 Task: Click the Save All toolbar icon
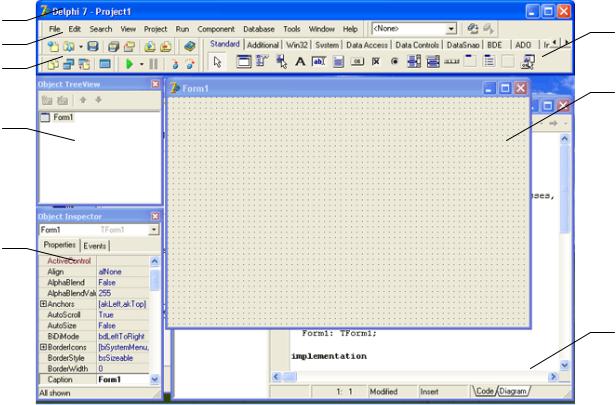(x=113, y=46)
